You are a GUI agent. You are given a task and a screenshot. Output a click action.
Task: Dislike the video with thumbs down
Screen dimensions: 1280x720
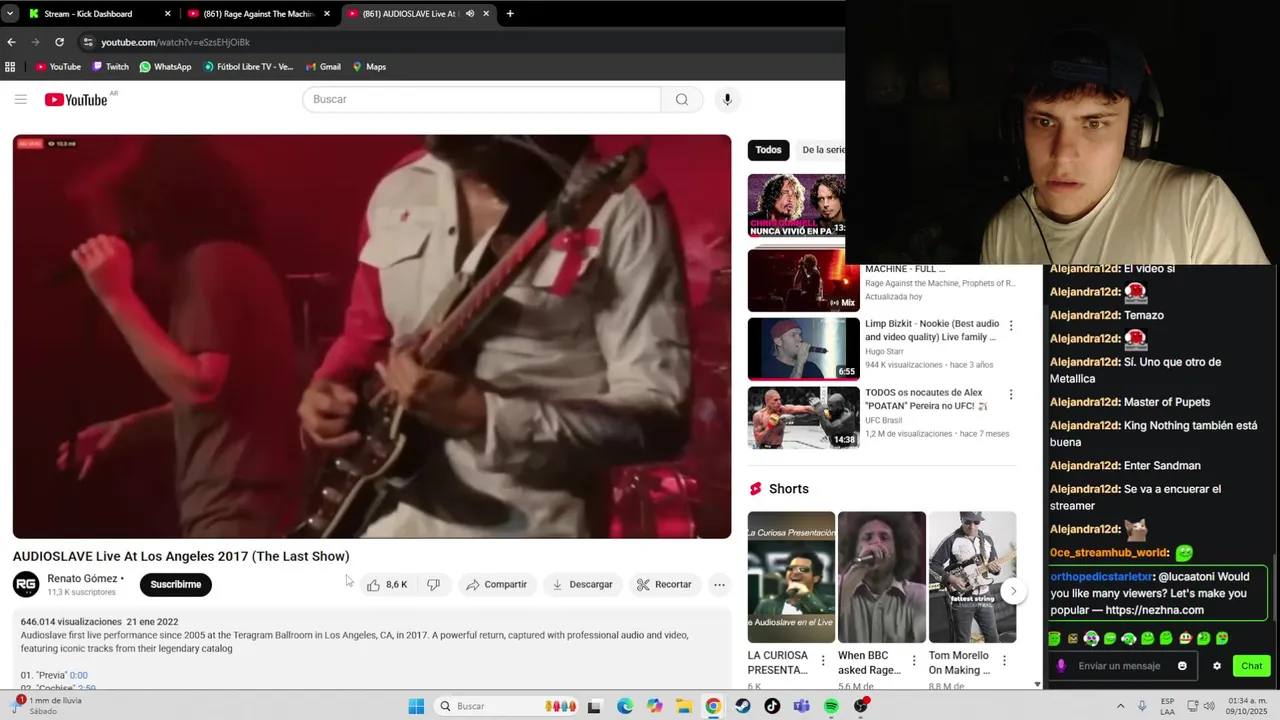click(433, 584)
